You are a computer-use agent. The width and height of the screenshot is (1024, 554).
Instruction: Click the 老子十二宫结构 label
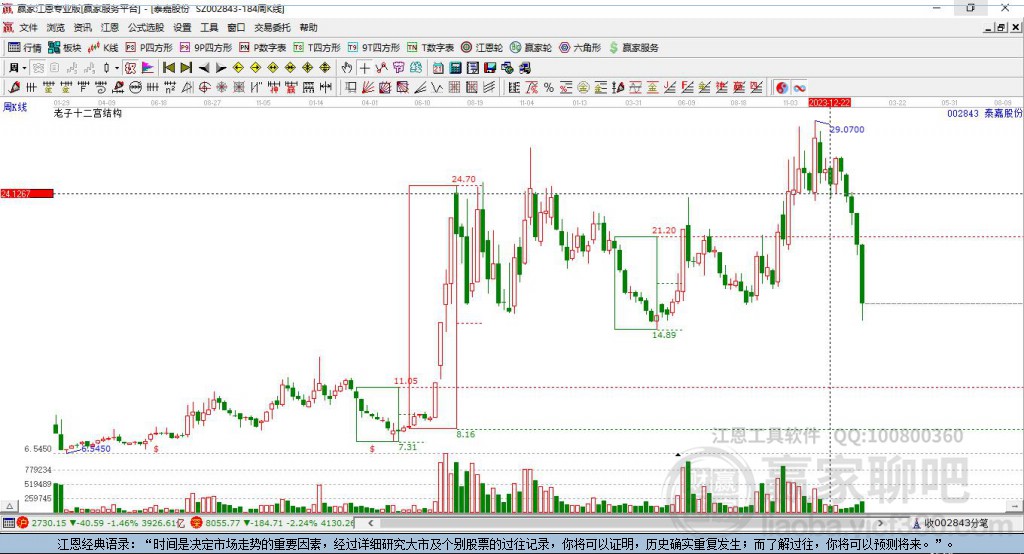(x=88, y=114)
